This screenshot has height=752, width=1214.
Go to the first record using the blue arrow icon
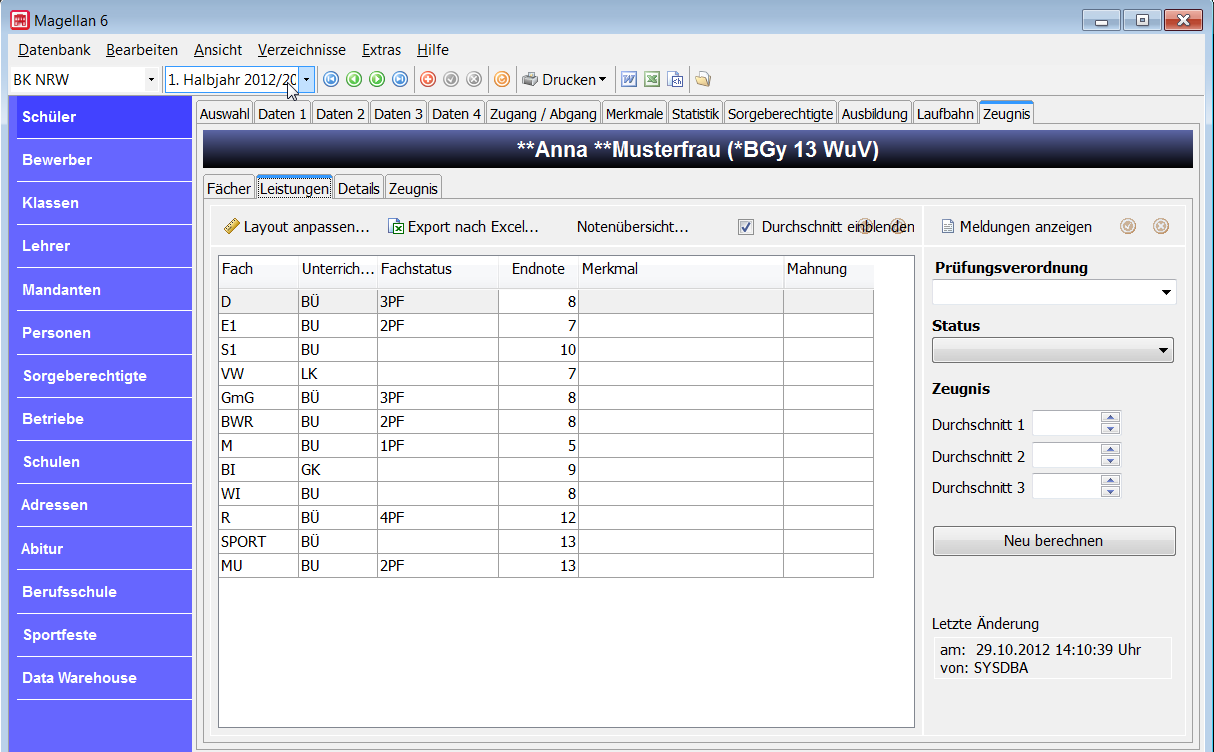331,79
